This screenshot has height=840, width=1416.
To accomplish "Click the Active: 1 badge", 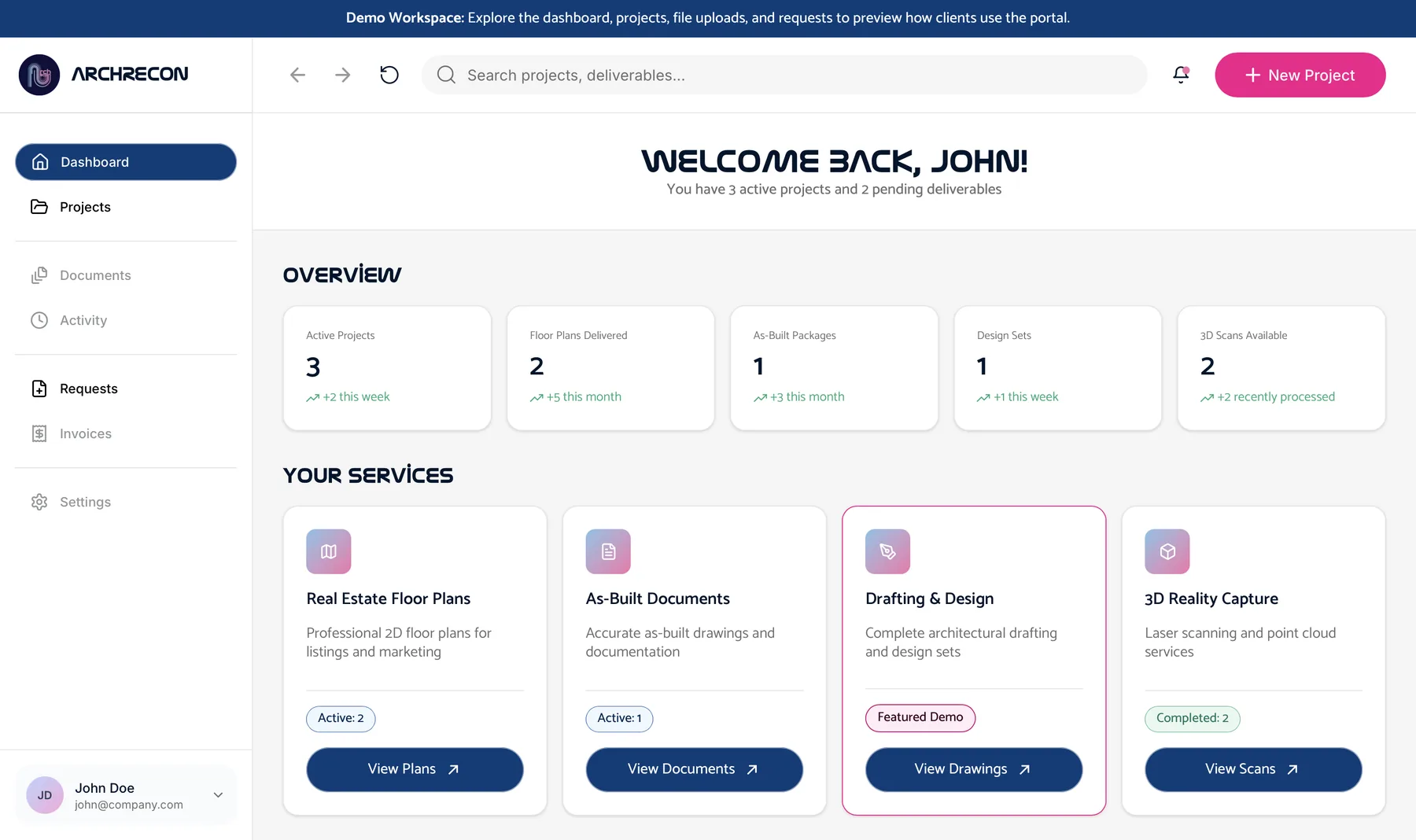I will click(x=619, y=718).
